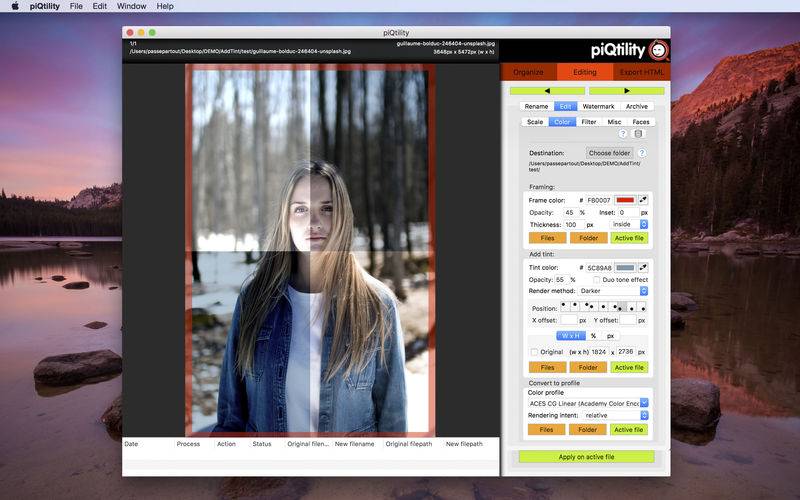The height and width of the screenshot is (500, 800).
Task: Apply tint to Active file
Action: (x=629, y=367)
